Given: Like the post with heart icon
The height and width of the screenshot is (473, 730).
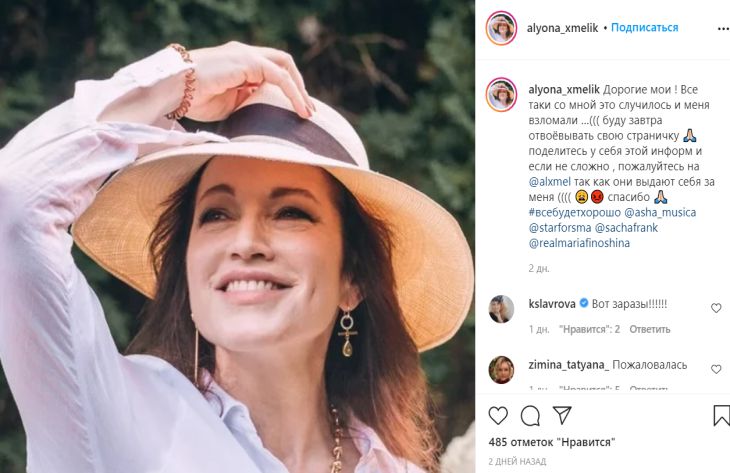Looking at the screenshot, I should tap(498, 415).
